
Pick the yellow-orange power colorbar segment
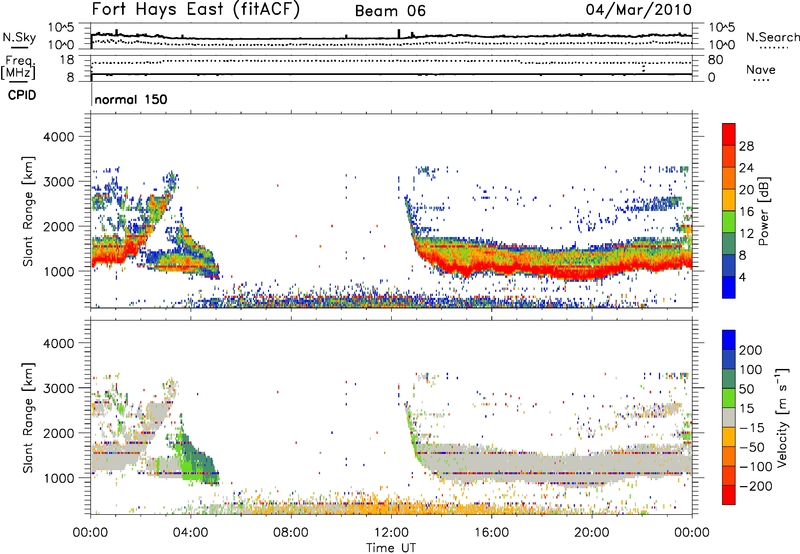pos(729,200)
